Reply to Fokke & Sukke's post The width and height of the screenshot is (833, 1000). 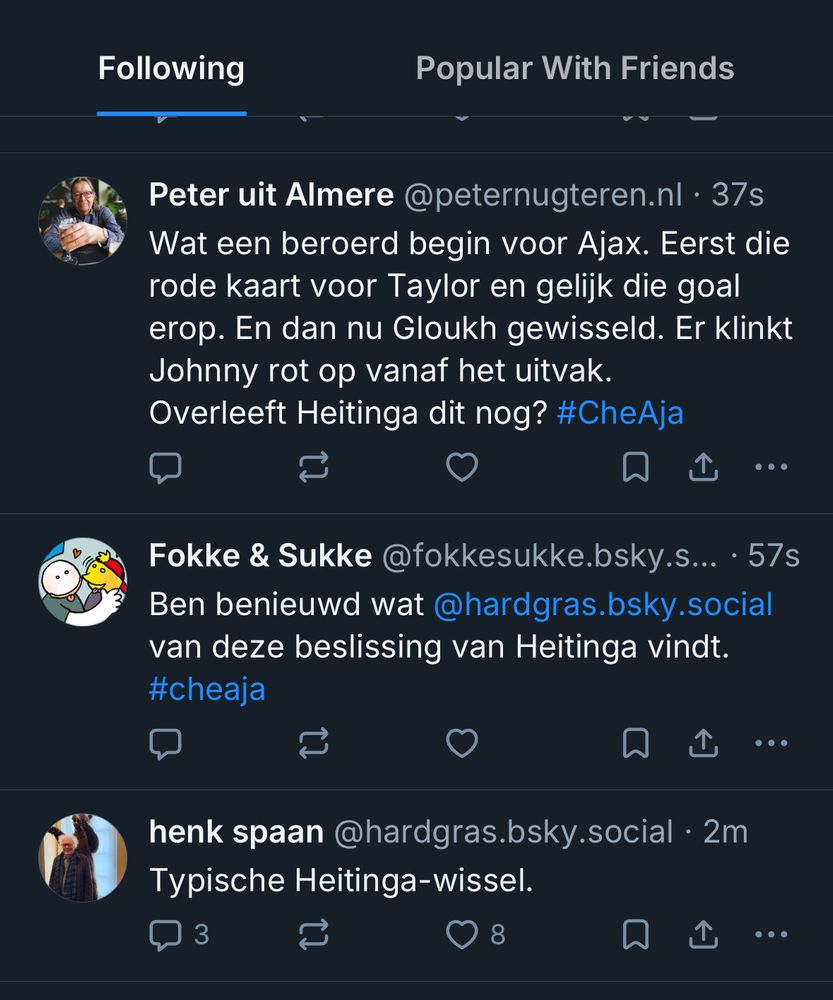tap(165, 743)
